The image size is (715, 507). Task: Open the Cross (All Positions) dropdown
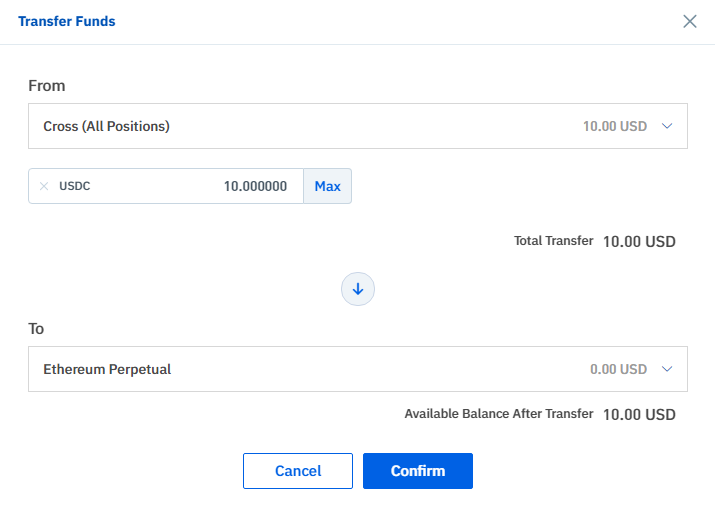point(358,126)
